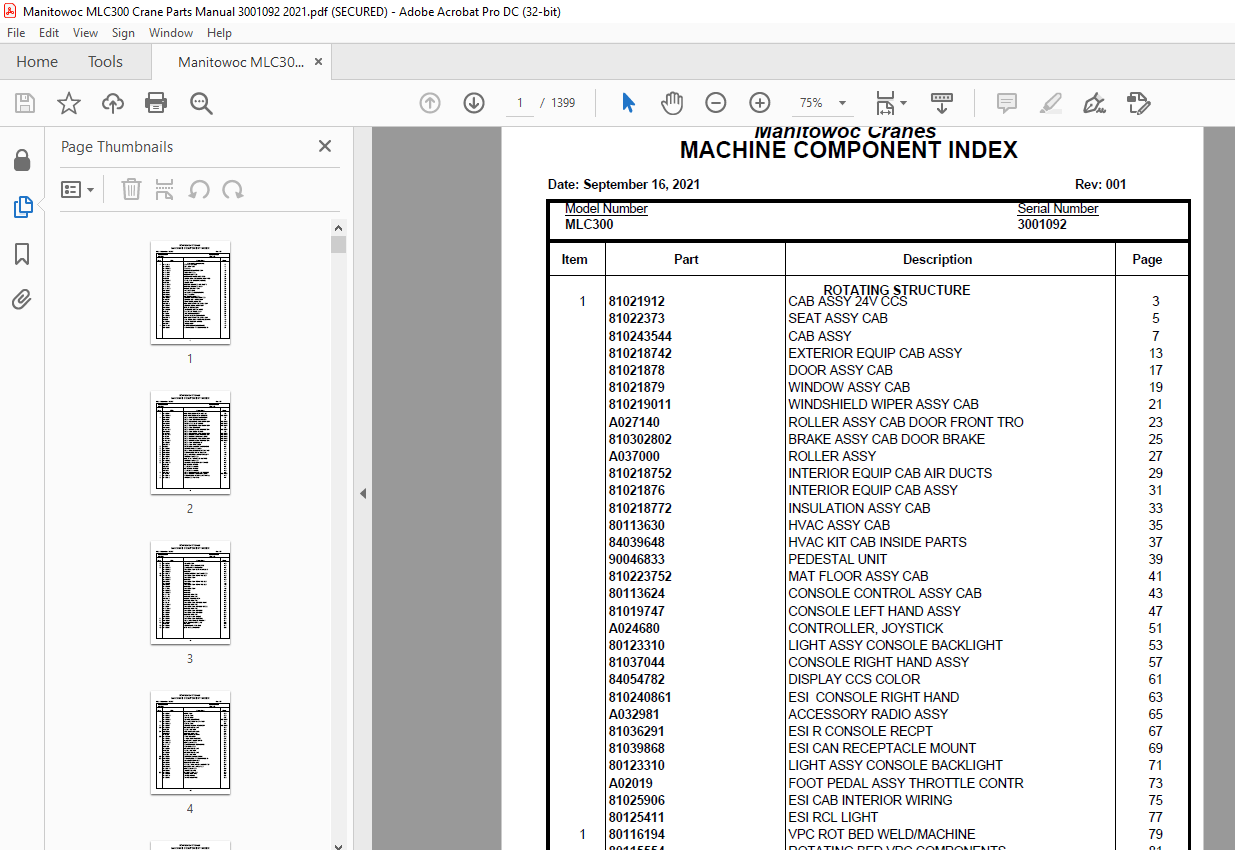Screen dimensions: 1235x850
Task: Select page 1 thumbnail
Action: 190,292
